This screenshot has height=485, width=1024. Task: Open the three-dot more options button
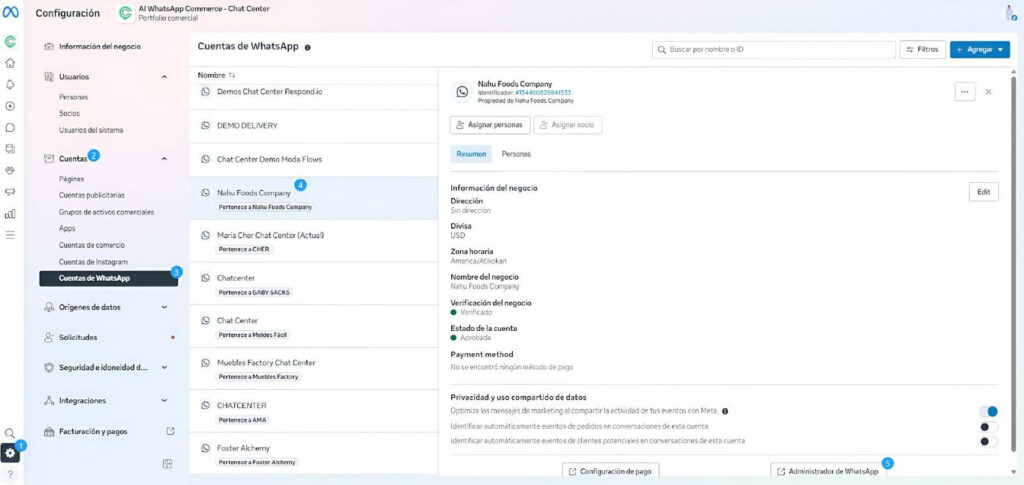(964, 91)
